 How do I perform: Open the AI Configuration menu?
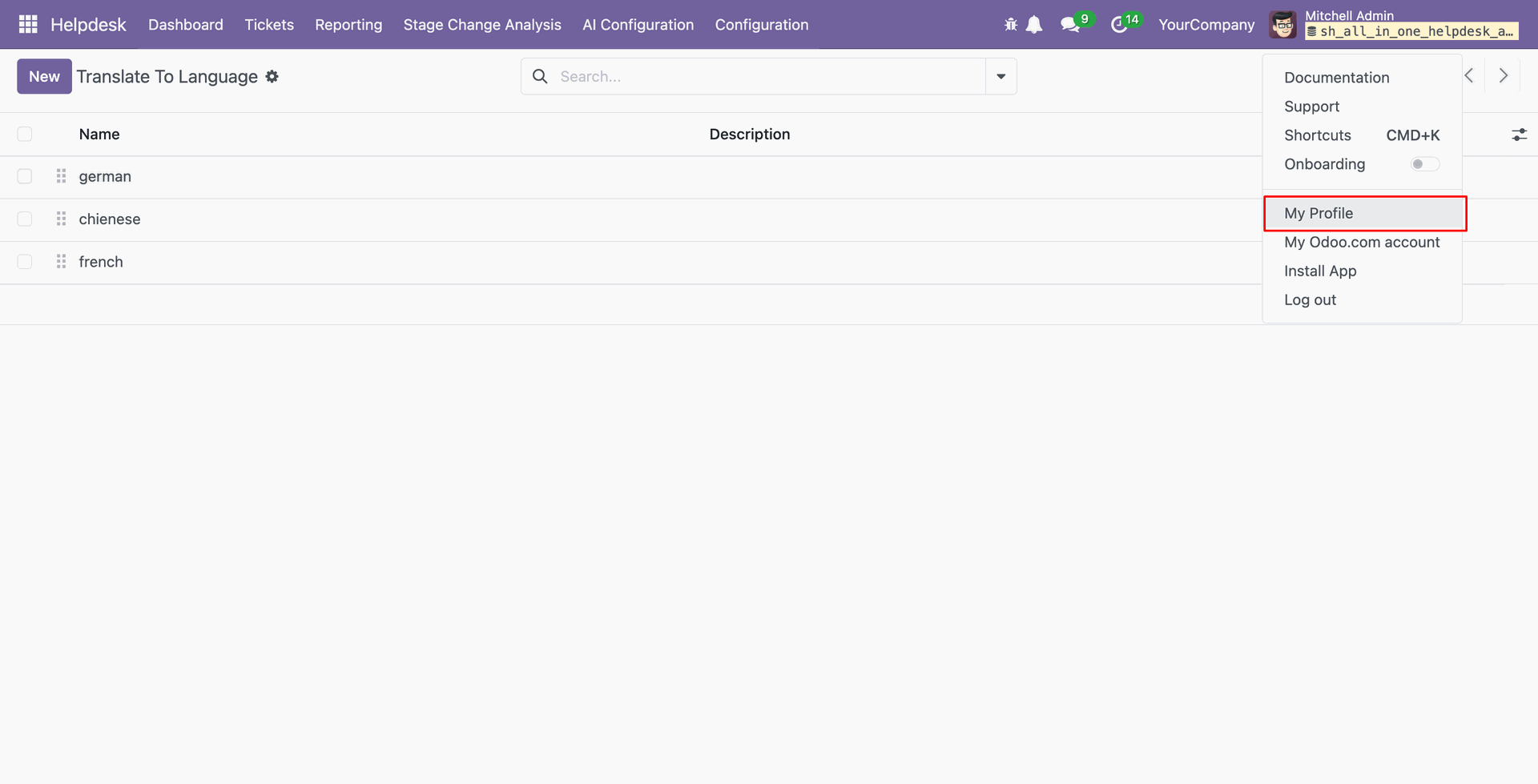tap(638, 25)
